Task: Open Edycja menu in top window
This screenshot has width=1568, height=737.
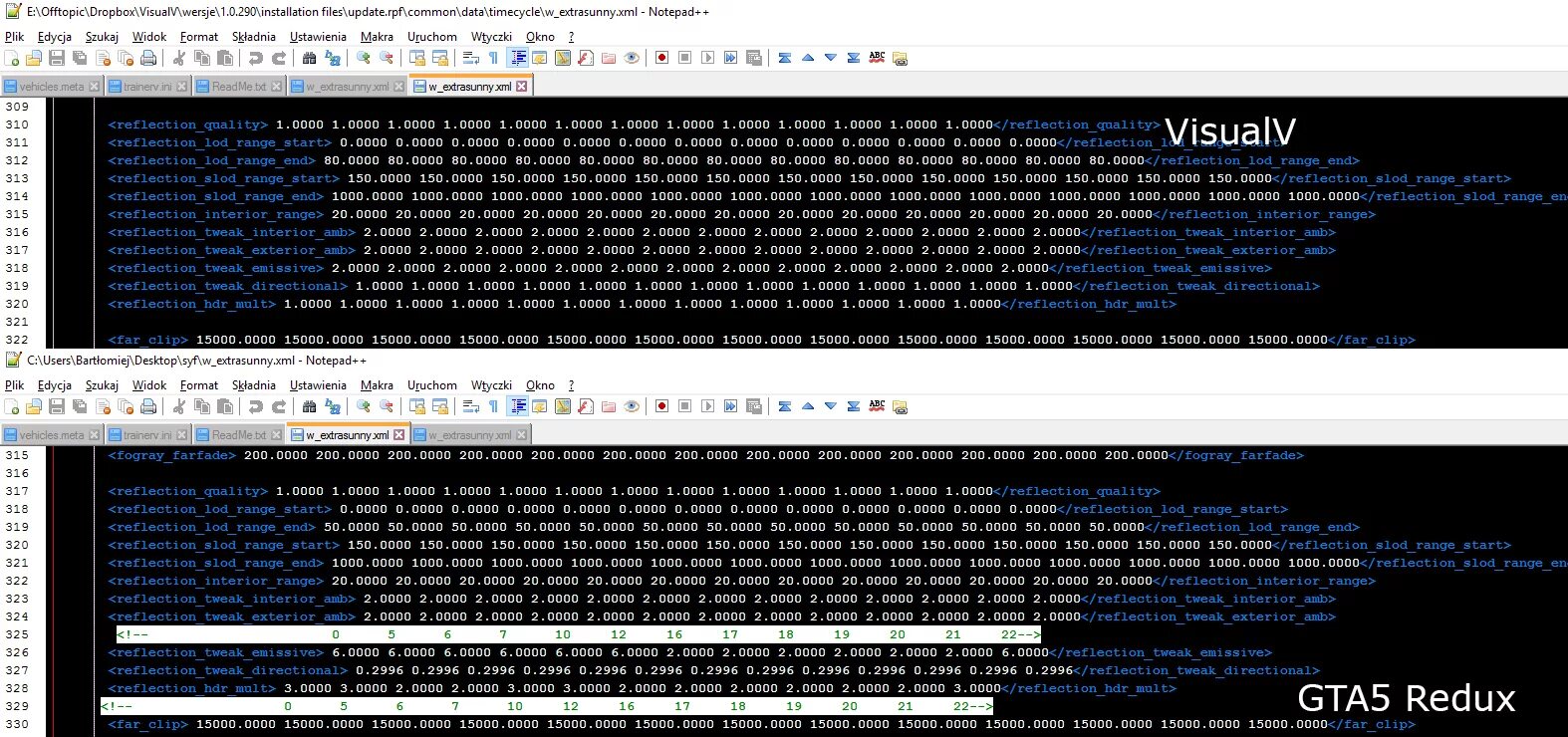Action: (x=55, y=37)
